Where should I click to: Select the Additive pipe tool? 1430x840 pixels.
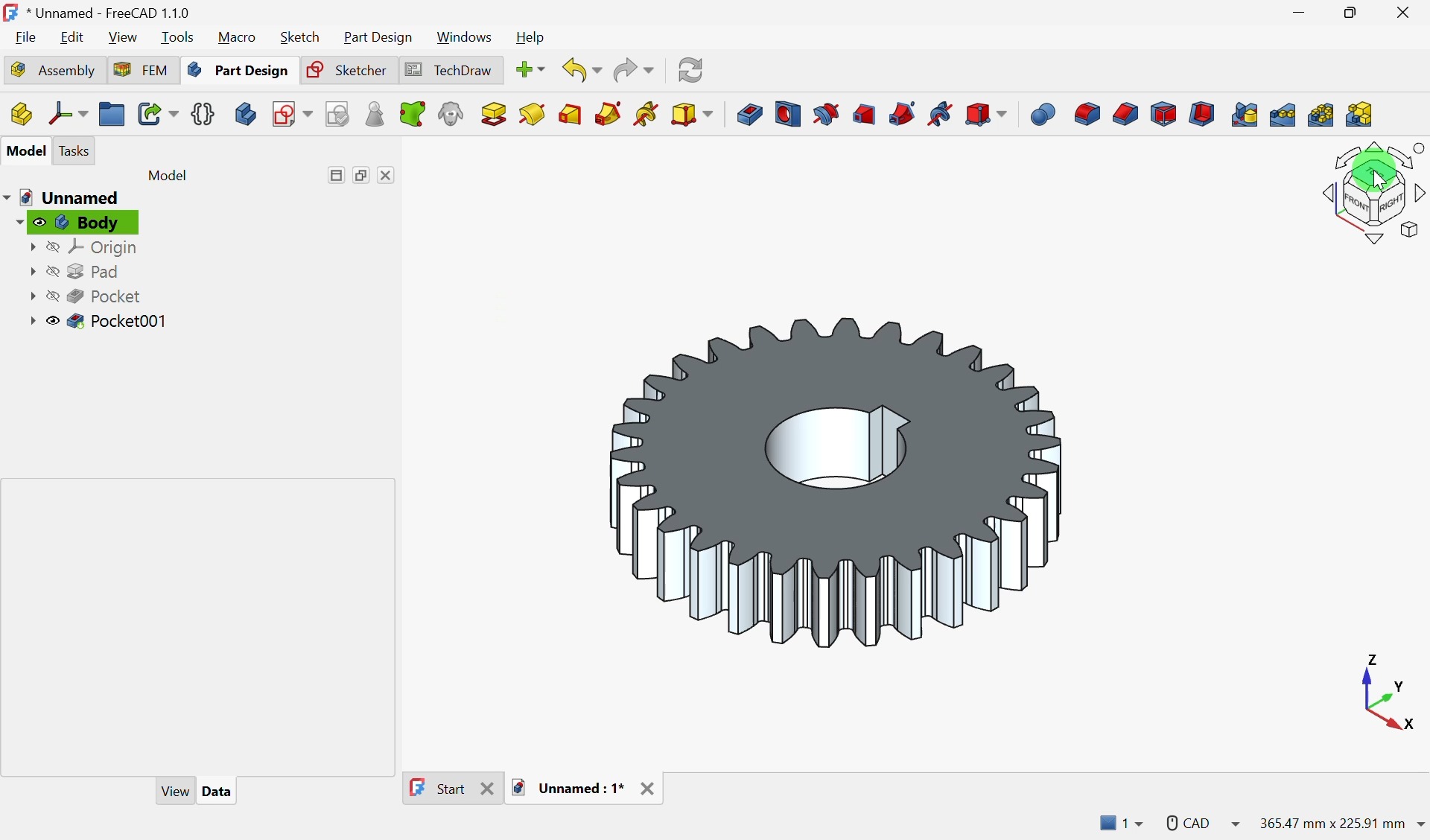click(609, 115)
